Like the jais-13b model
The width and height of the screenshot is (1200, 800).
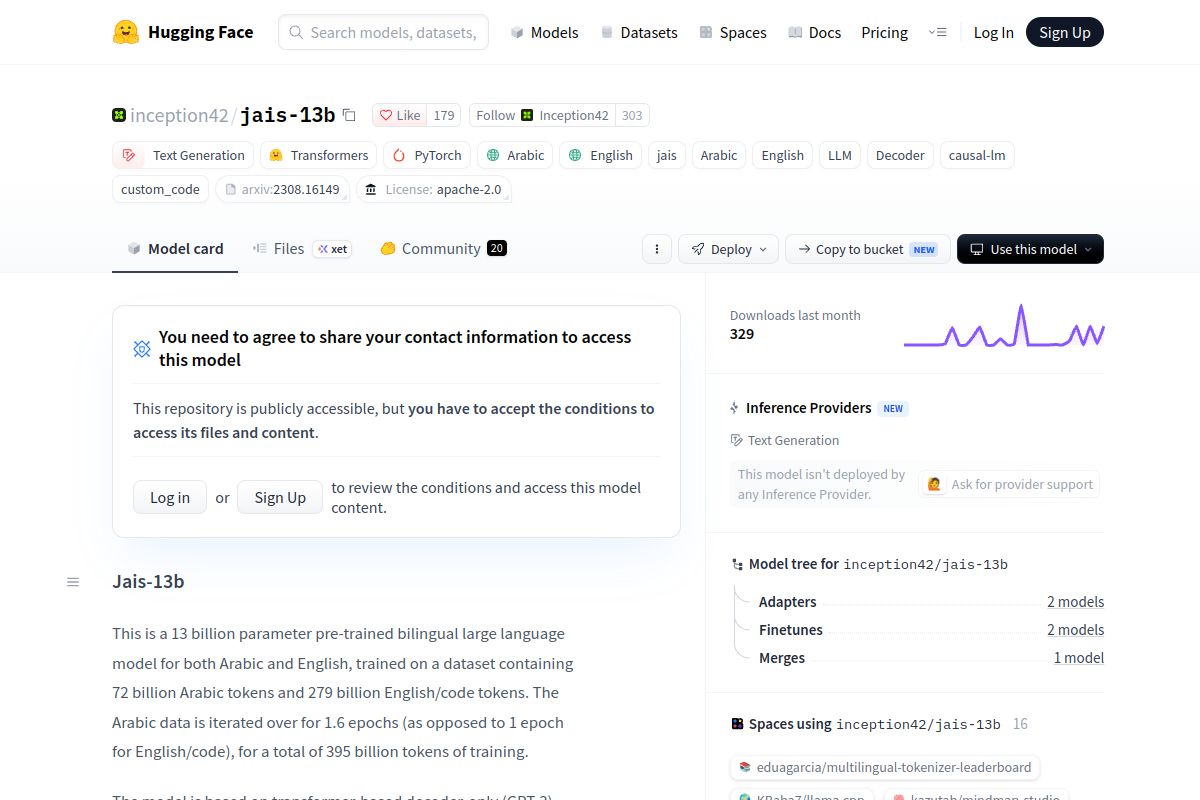click(x=400, y=115)
